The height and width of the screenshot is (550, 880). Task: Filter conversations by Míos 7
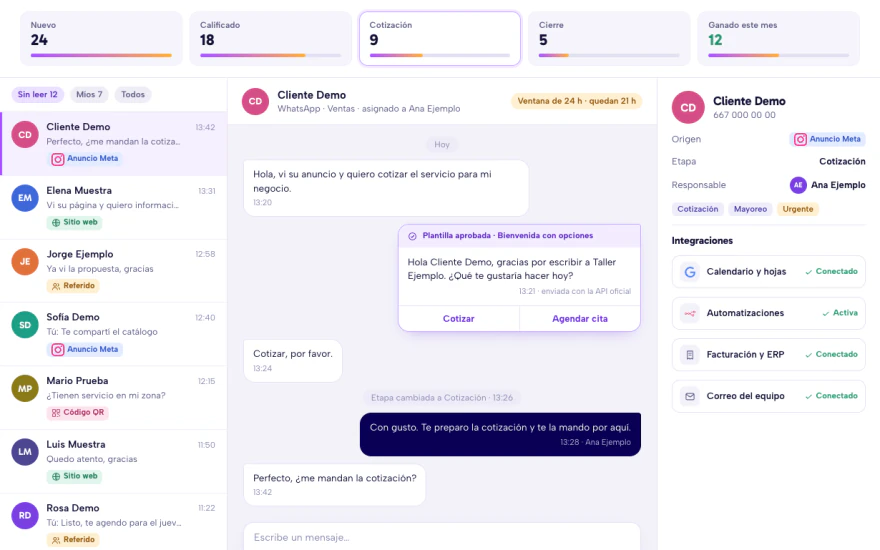89,94
